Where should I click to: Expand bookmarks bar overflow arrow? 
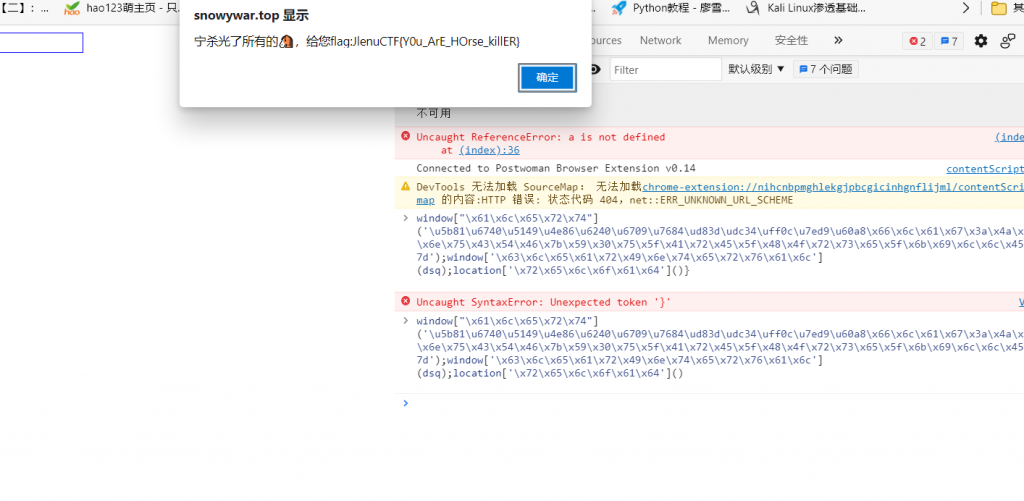(966, 8)
